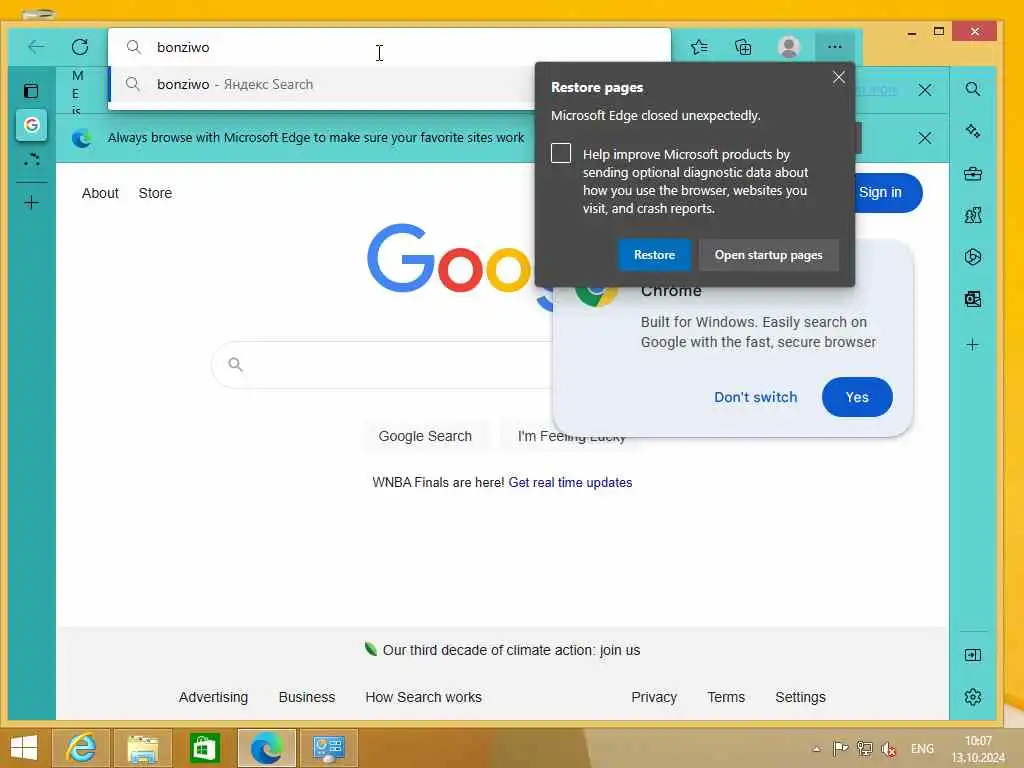Open the Business footer link
The image size is (1024, 768).
[x=306, y=697]
